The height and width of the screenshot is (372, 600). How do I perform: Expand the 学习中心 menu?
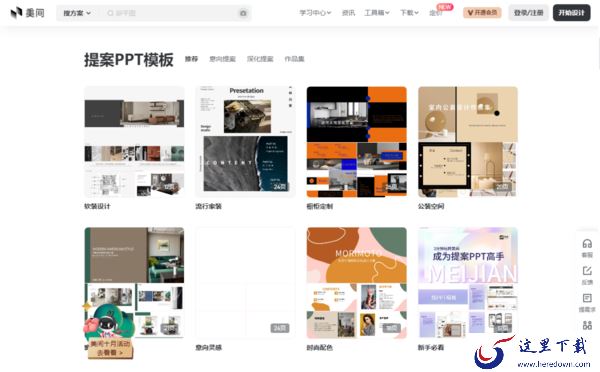(315, 13)
